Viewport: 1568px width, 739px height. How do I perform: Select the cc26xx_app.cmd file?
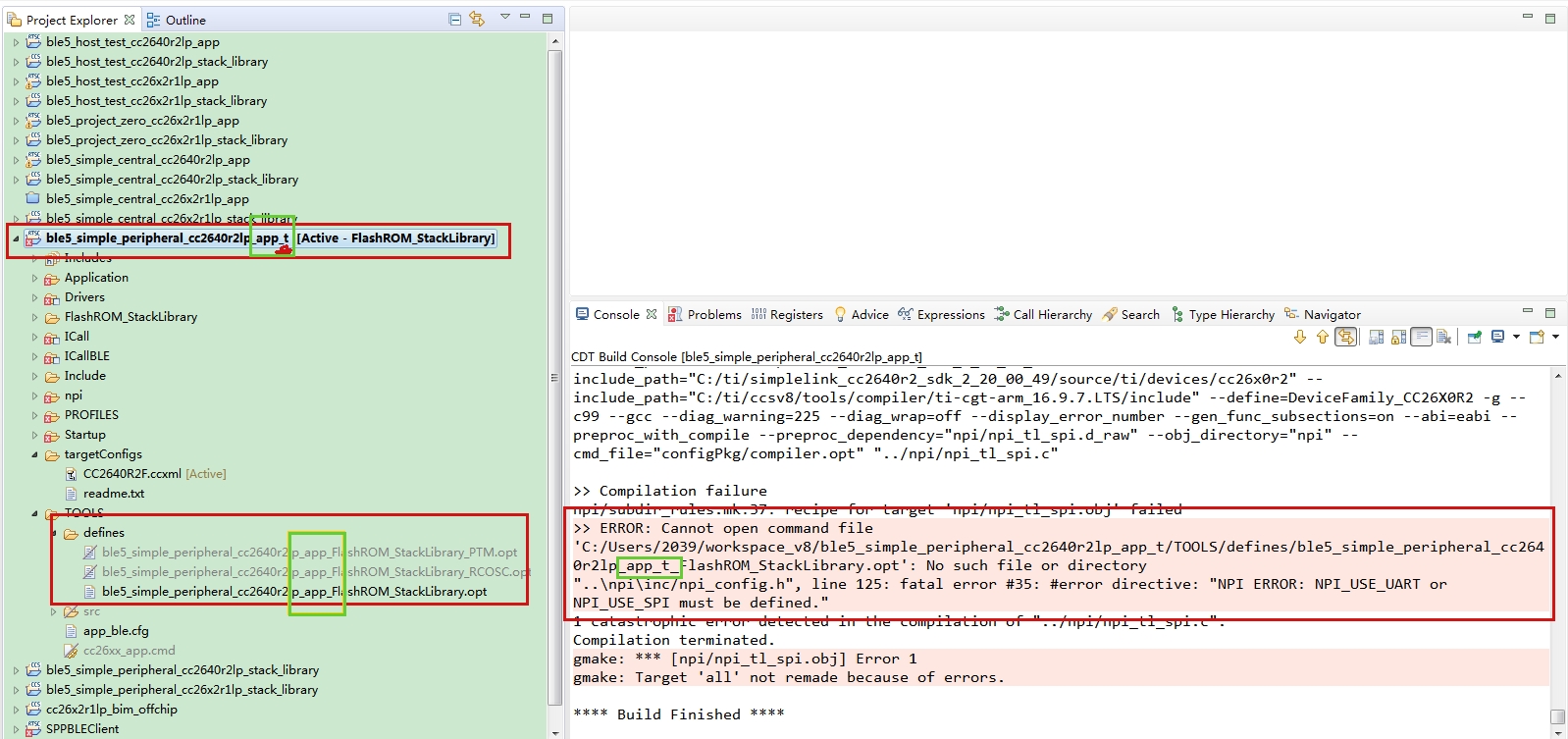click(x=120, y=651)
